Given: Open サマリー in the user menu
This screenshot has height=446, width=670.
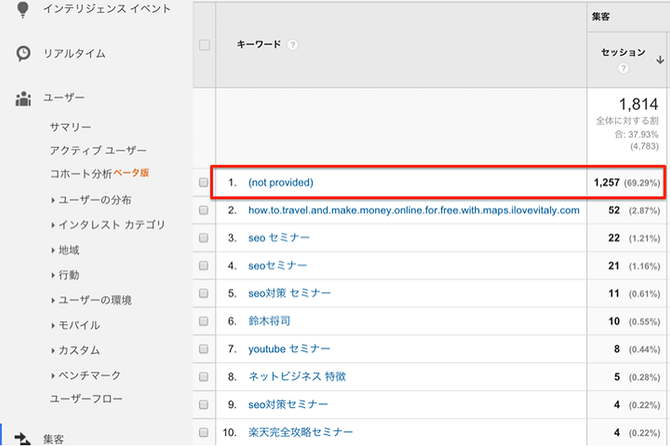Looking at the screenshot, I should [71, 128].
